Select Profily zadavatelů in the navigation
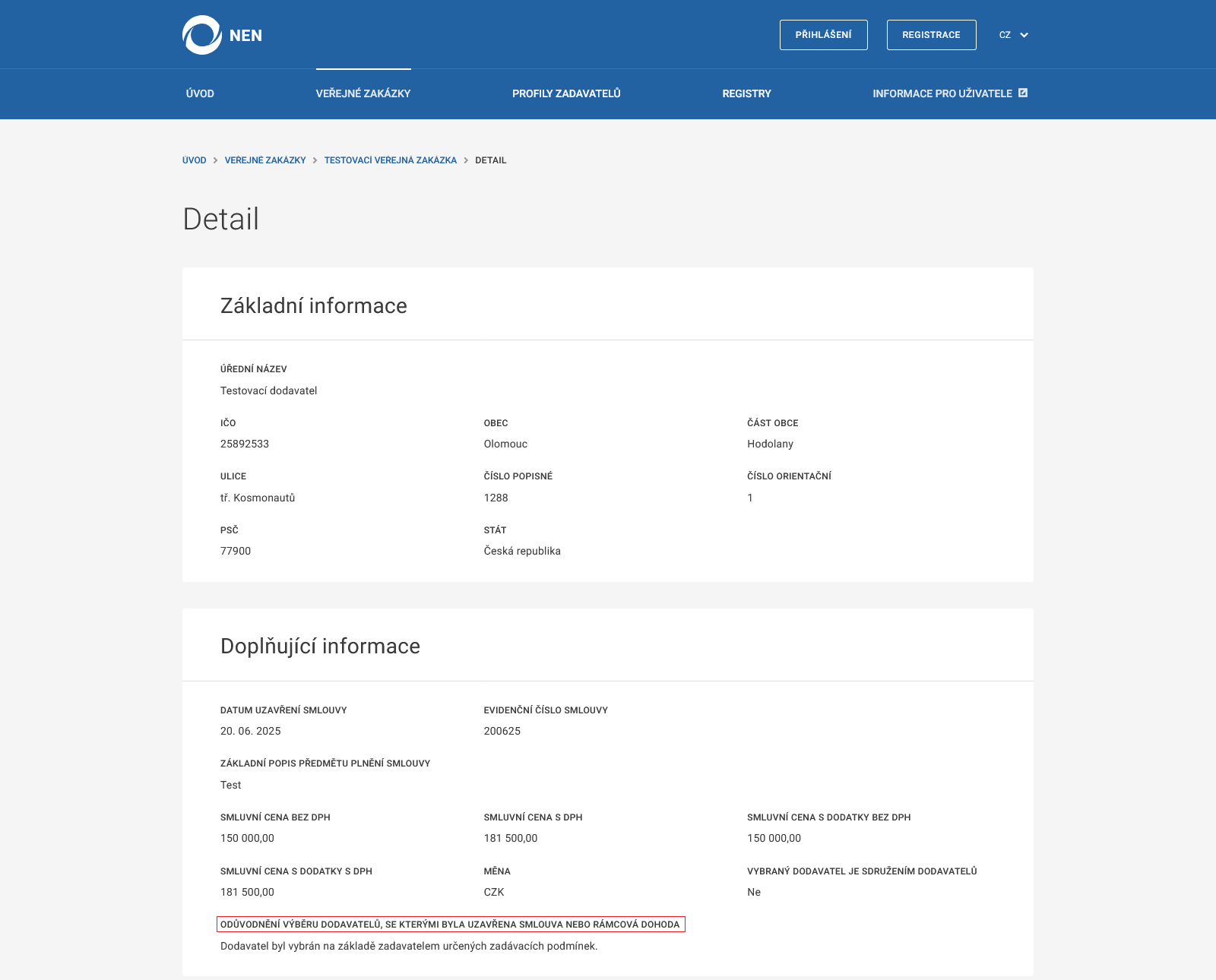This screenshot has width=1216, height=980. (x=566, y=93)
